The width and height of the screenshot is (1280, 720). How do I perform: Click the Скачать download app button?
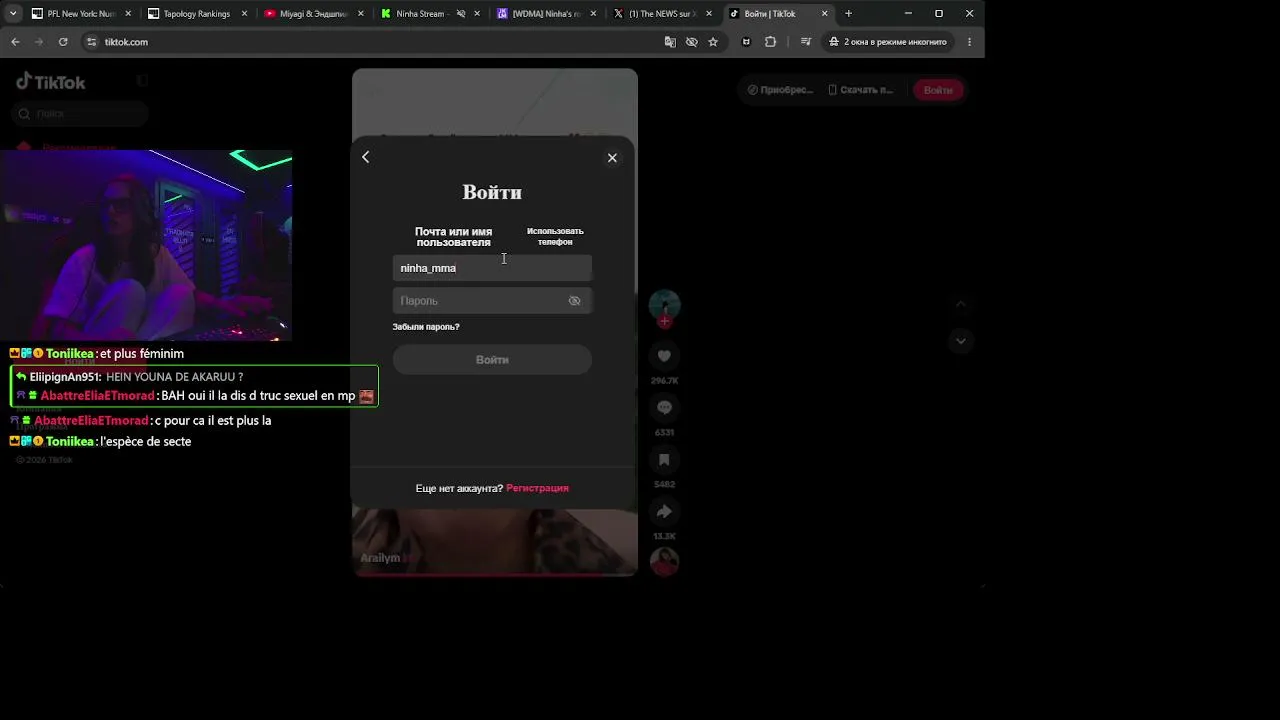[x=860, y=90]
